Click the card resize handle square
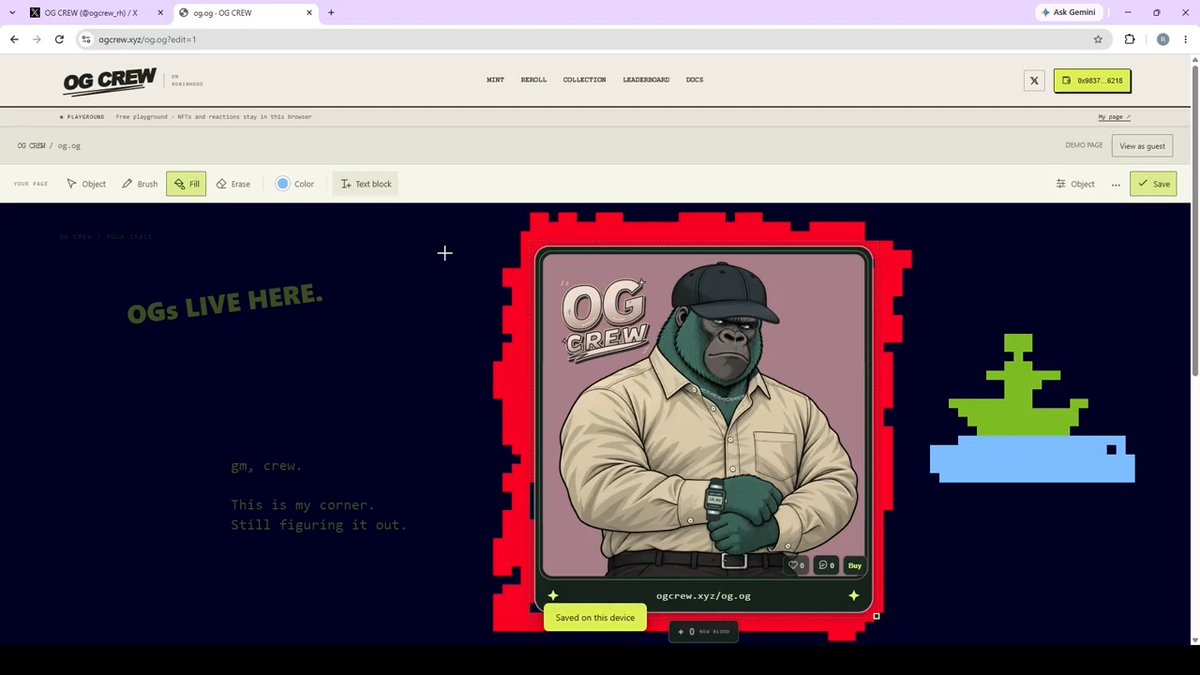Viewport: 1200px width, 675px height. tap(877, 616)
